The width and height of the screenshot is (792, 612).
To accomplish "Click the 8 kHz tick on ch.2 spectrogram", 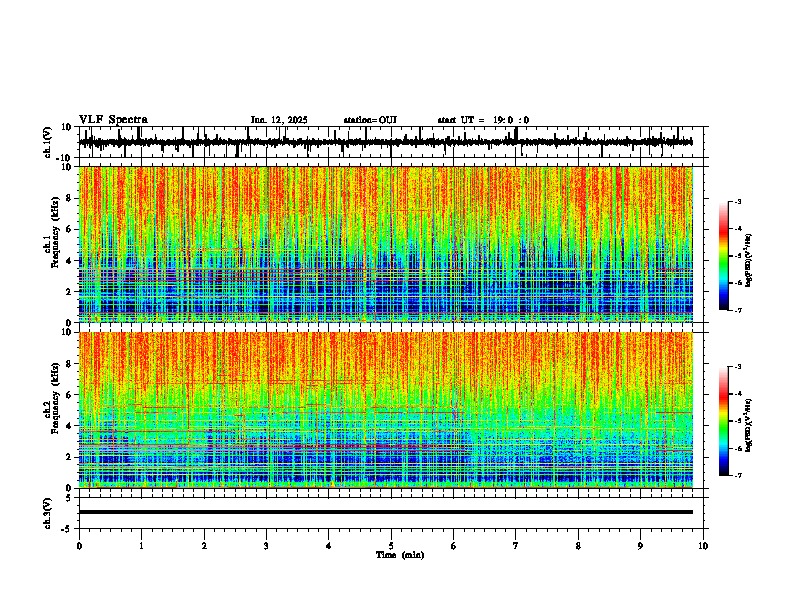I will pos(69,364).
